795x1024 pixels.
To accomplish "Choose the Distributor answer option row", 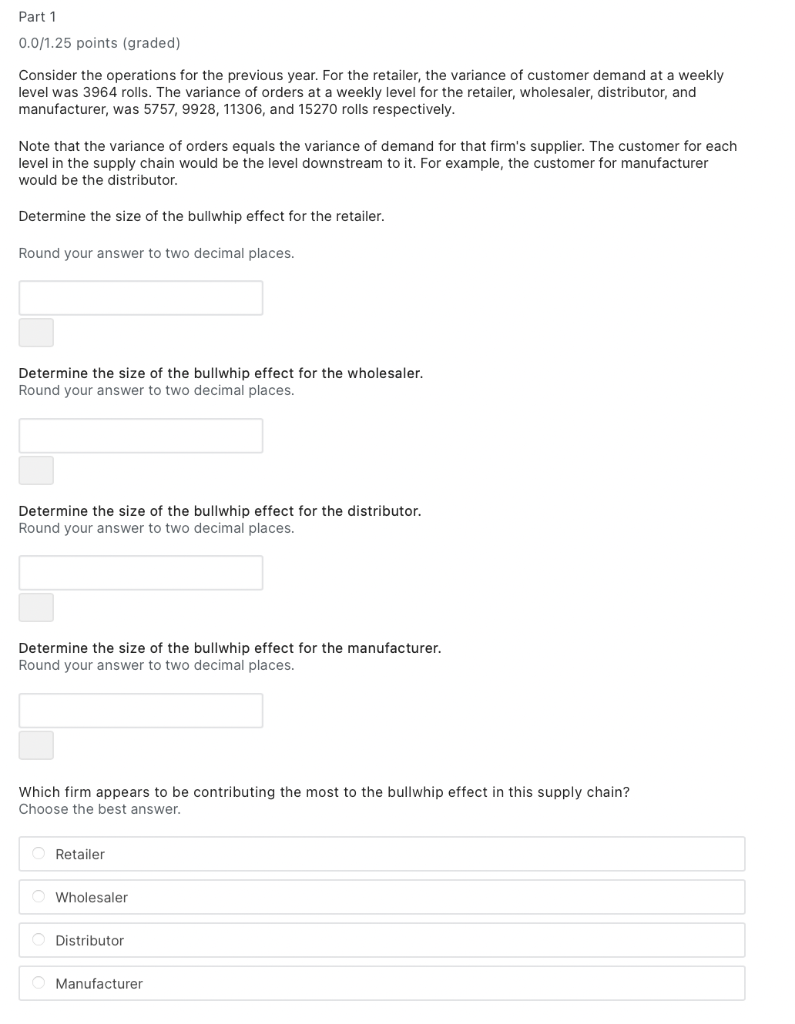I will pyautogui.click(x=381, y=940).
